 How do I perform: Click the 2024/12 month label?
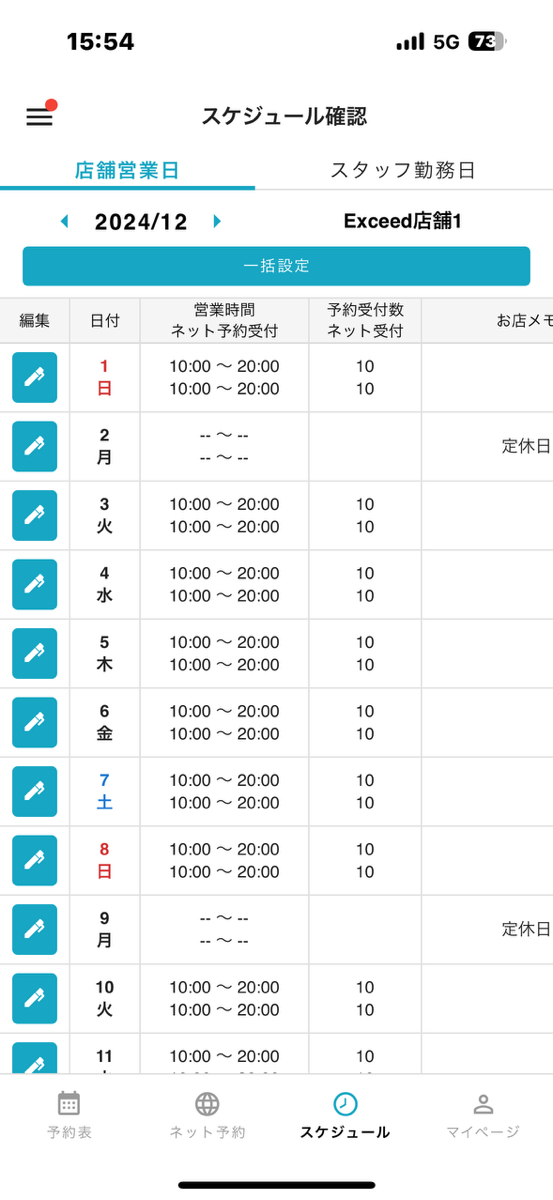click(x=141, y=222)
